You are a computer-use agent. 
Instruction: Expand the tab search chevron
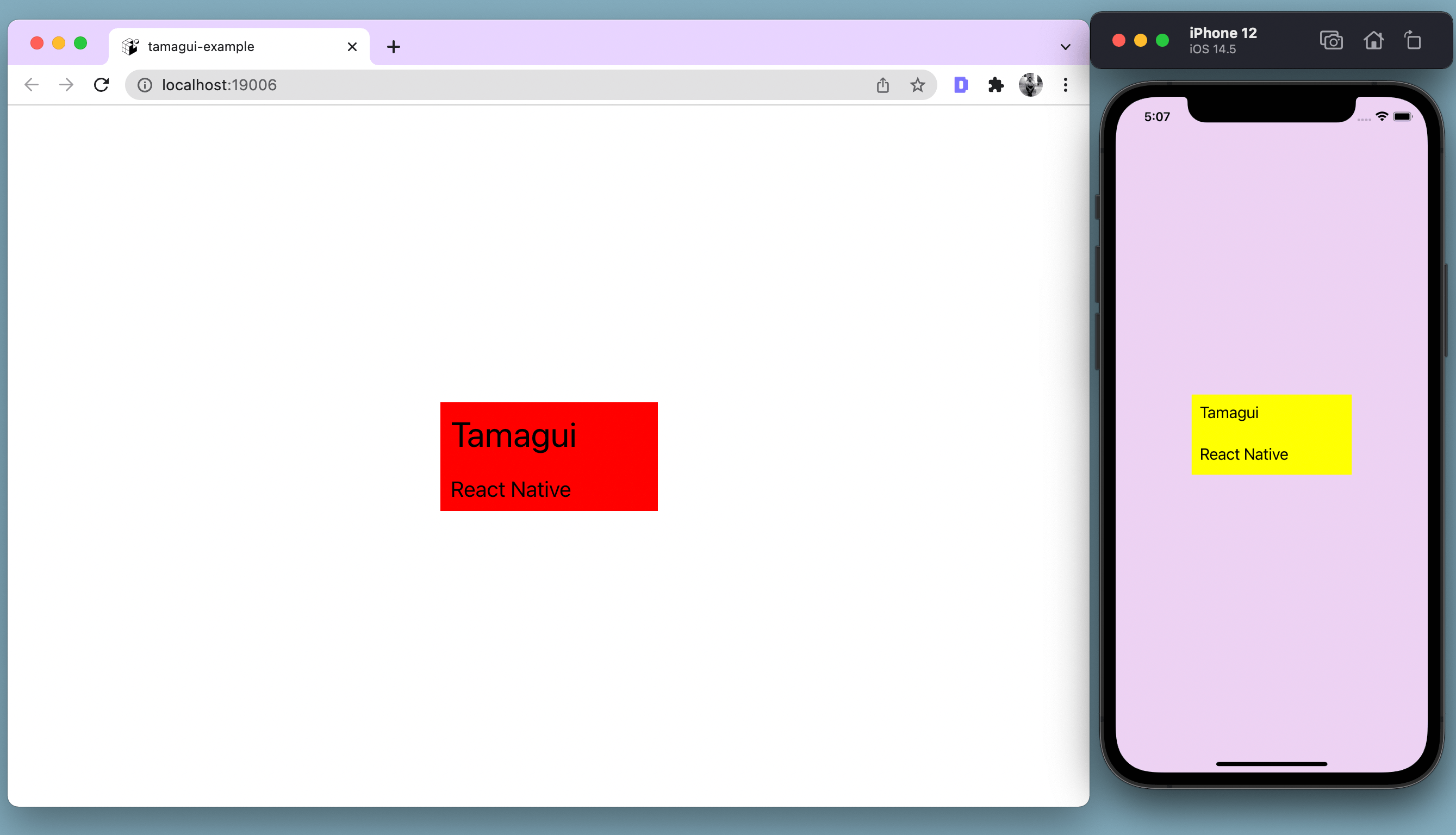tap(1066, 47)
